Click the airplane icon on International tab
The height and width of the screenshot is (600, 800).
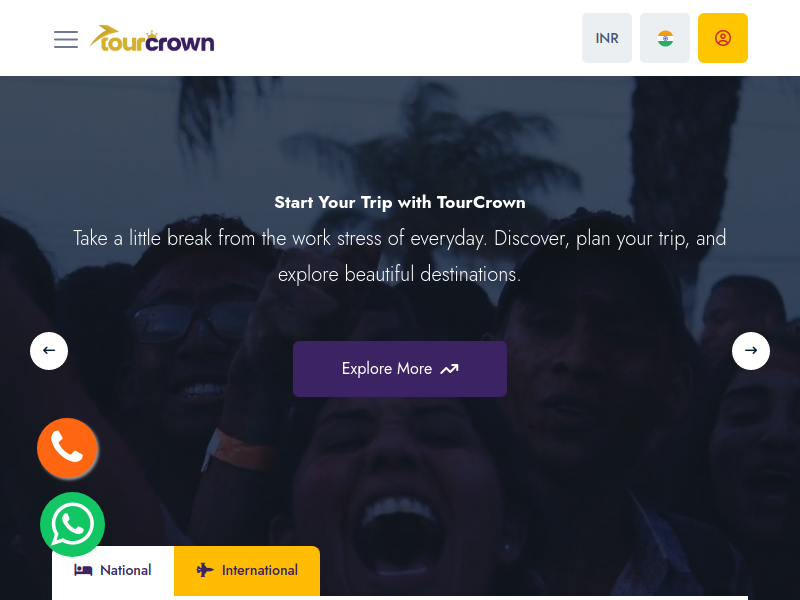[x=205, y=570]
